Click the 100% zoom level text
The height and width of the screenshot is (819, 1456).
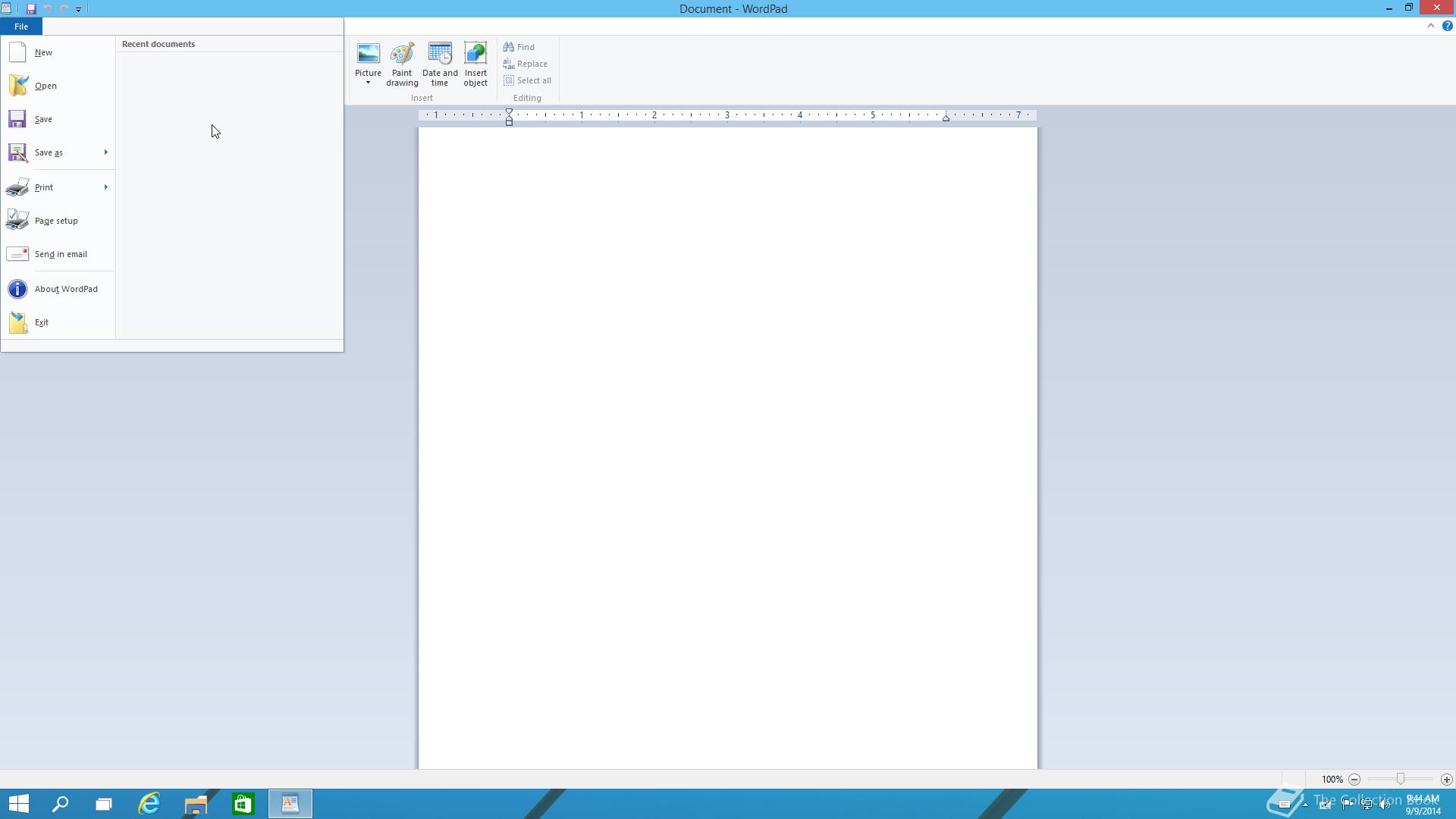click(1332, 780)
